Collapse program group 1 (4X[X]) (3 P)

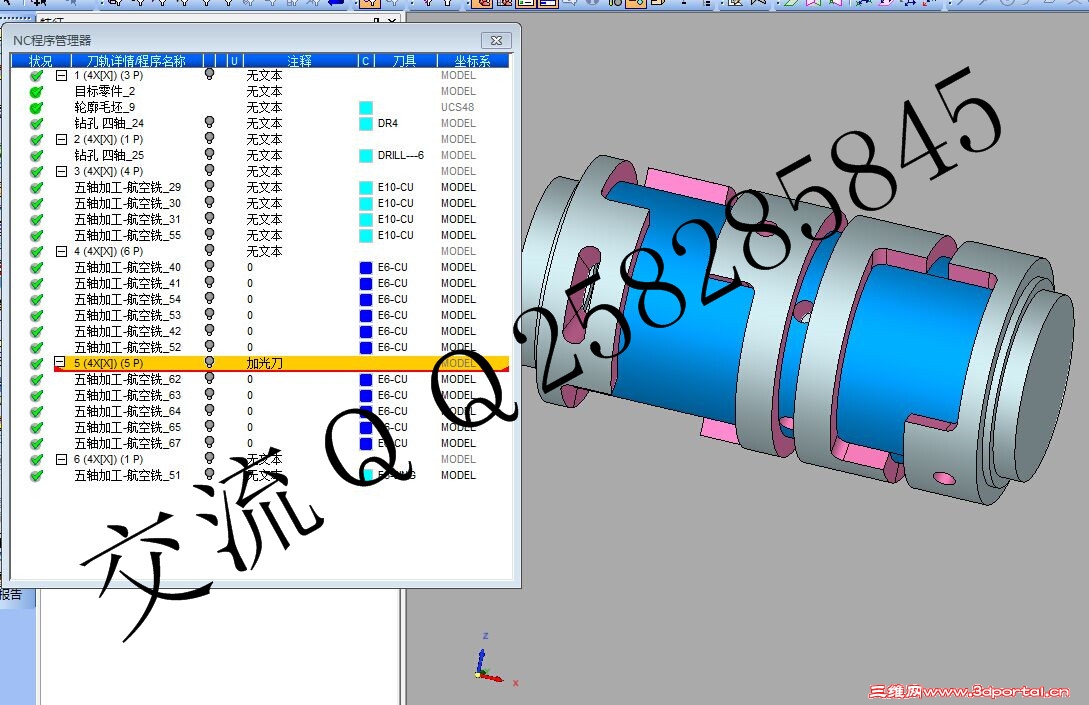[61, 75]
